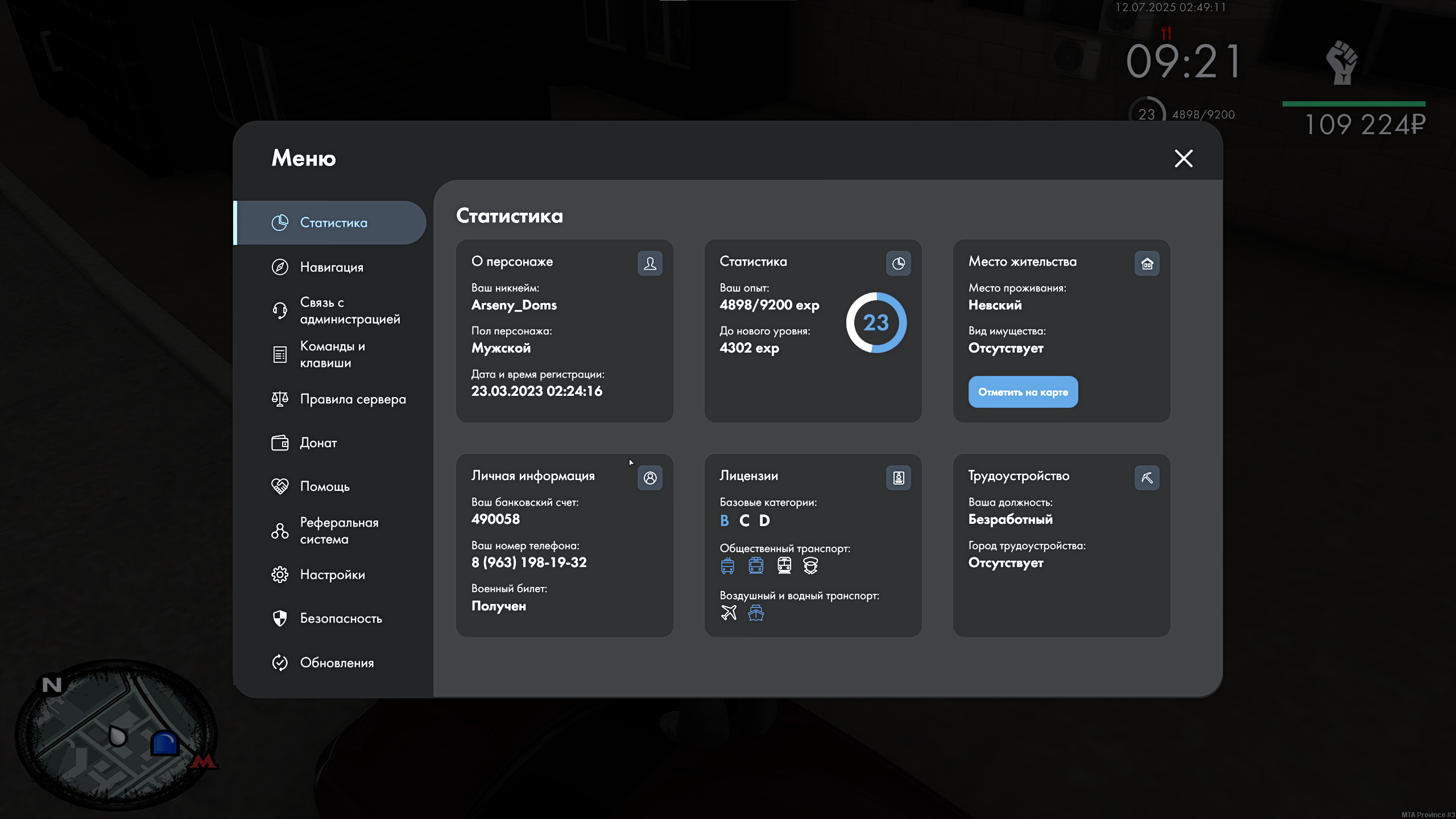Screen dimensions: 1456x819
Task: Click the Отметить на карте button
Action: tap(1023, 392)
